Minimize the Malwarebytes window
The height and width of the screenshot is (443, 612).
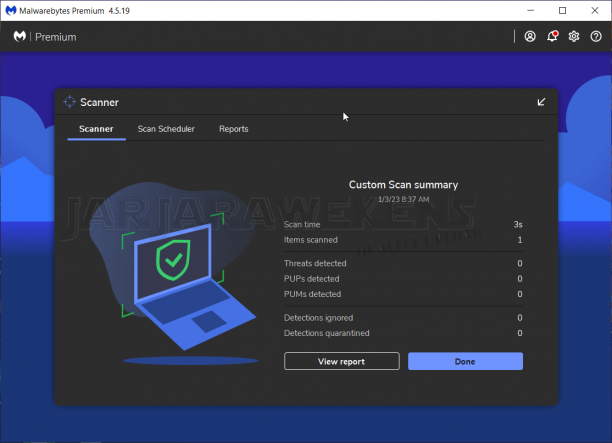click(530, 11)
